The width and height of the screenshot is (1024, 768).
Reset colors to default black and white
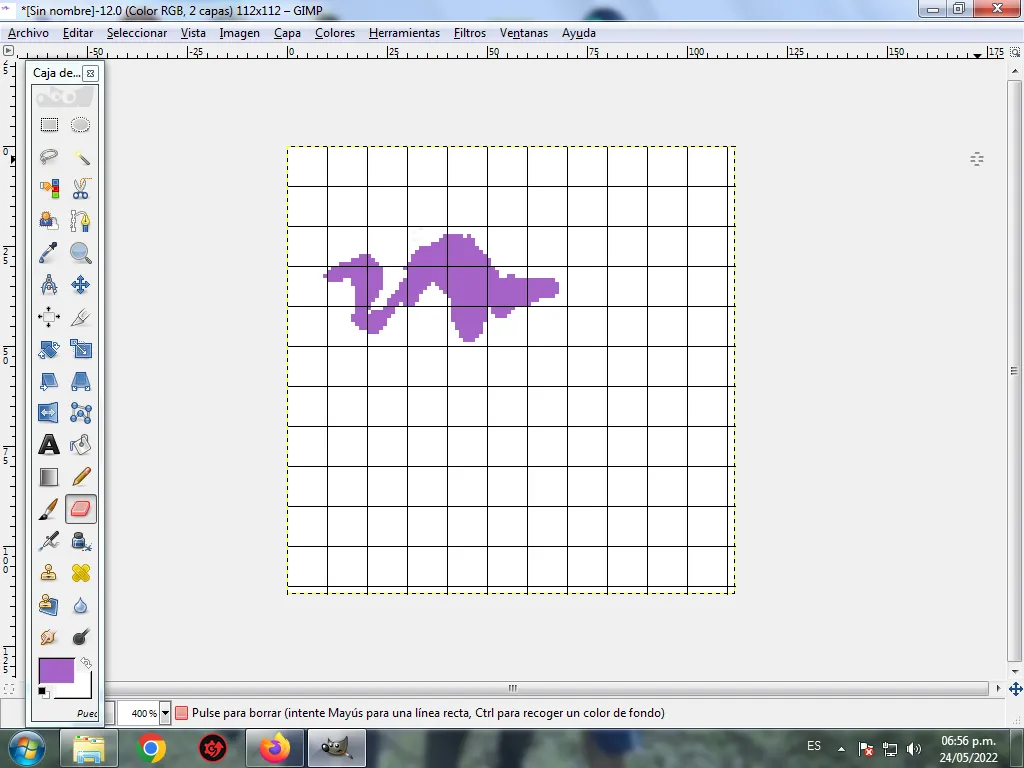click(x=43, y=692)
